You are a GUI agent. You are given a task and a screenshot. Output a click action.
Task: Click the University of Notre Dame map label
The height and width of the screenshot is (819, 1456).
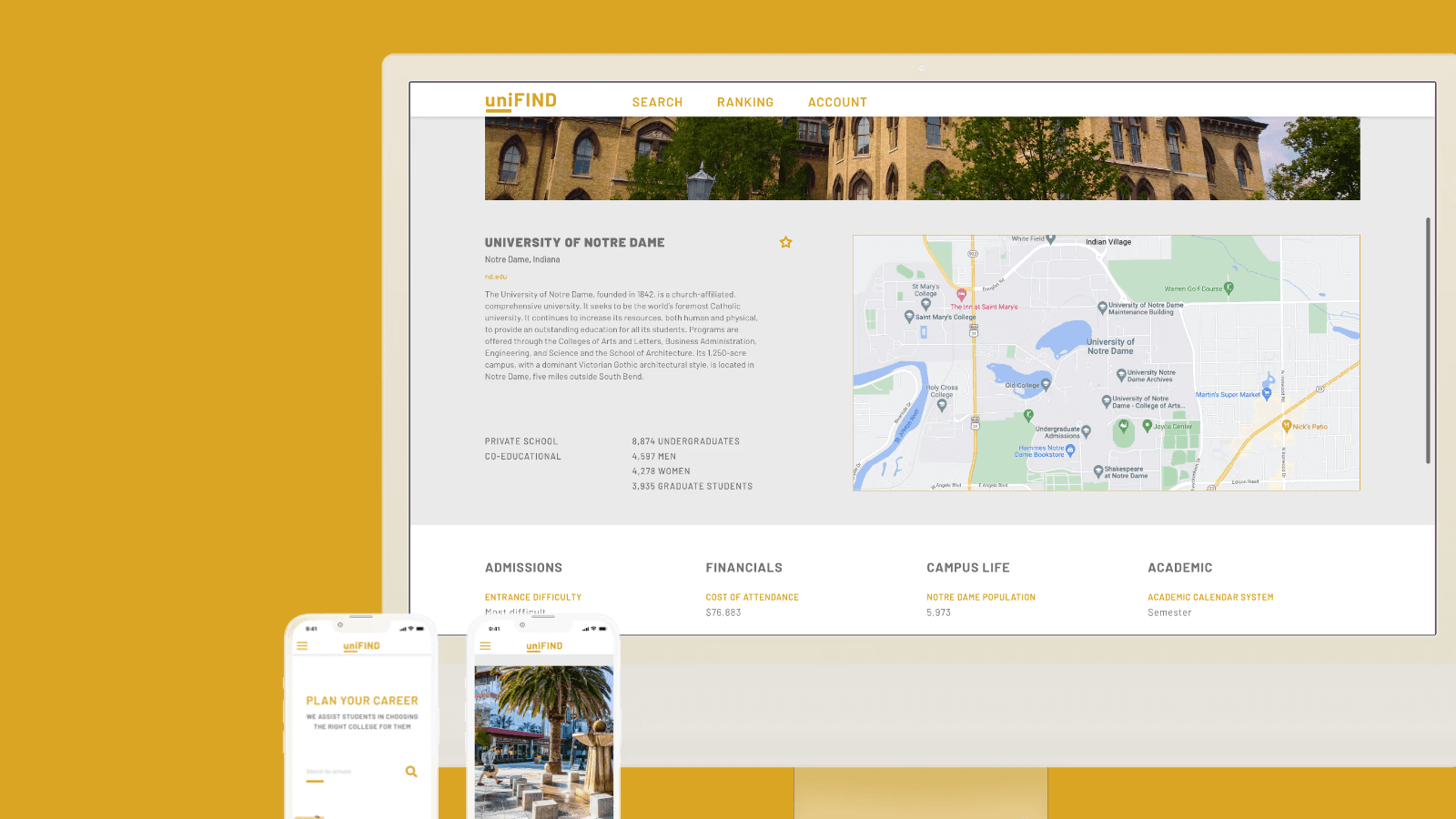[x=1110, y=347]
